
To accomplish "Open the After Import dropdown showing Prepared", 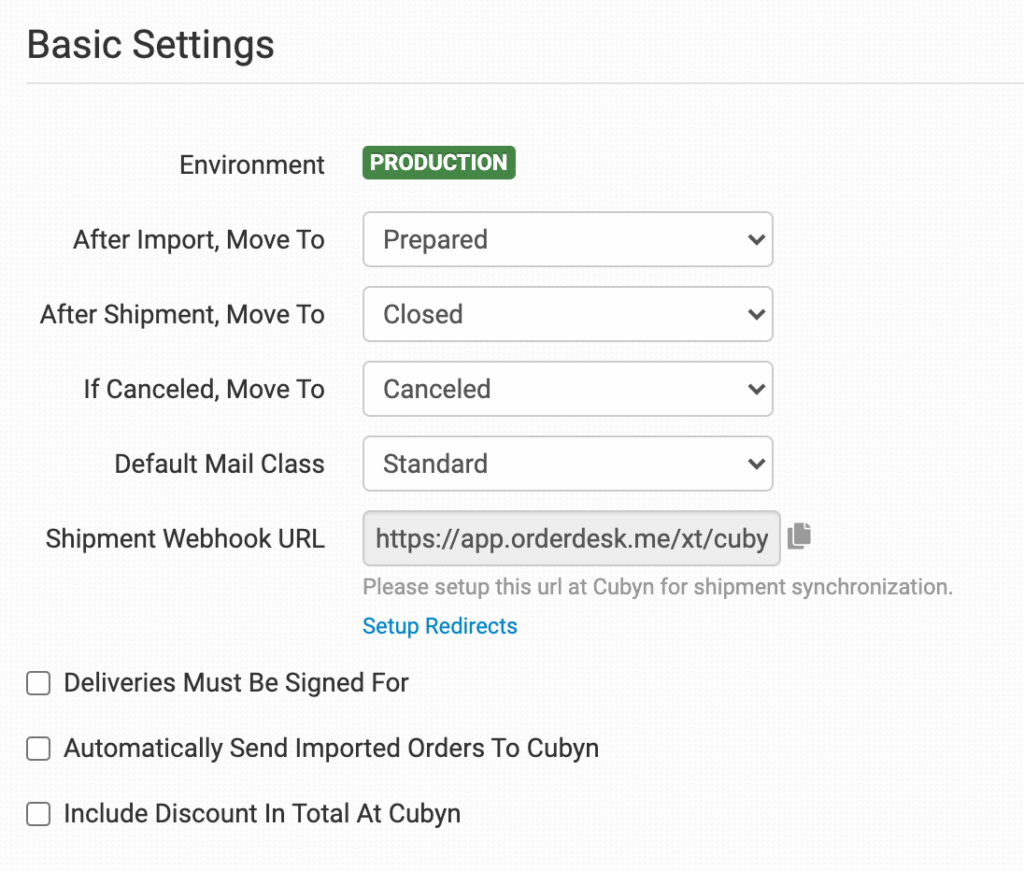I will point(567,240).
